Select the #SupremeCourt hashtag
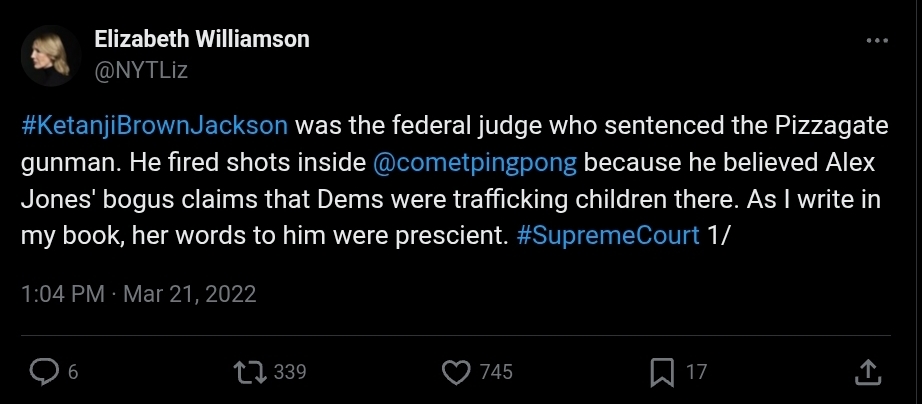 pos(608,236)
